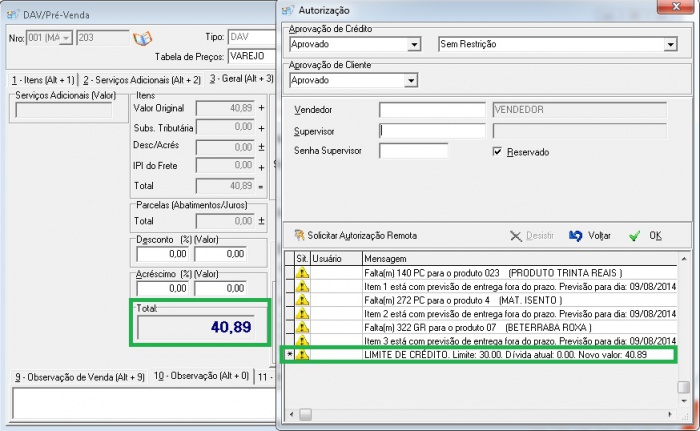Click the Solicitar Autorização Remota key icon
The width and height of the screenshot is (700, 431).
(299, 235)
